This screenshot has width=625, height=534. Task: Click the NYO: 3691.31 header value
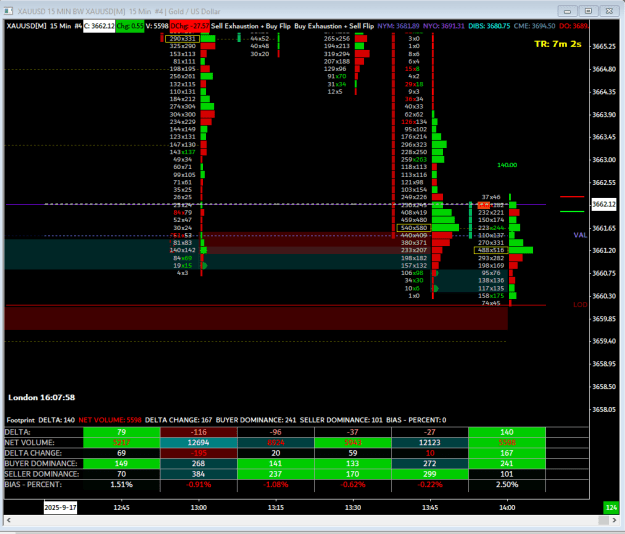(444, 26)
